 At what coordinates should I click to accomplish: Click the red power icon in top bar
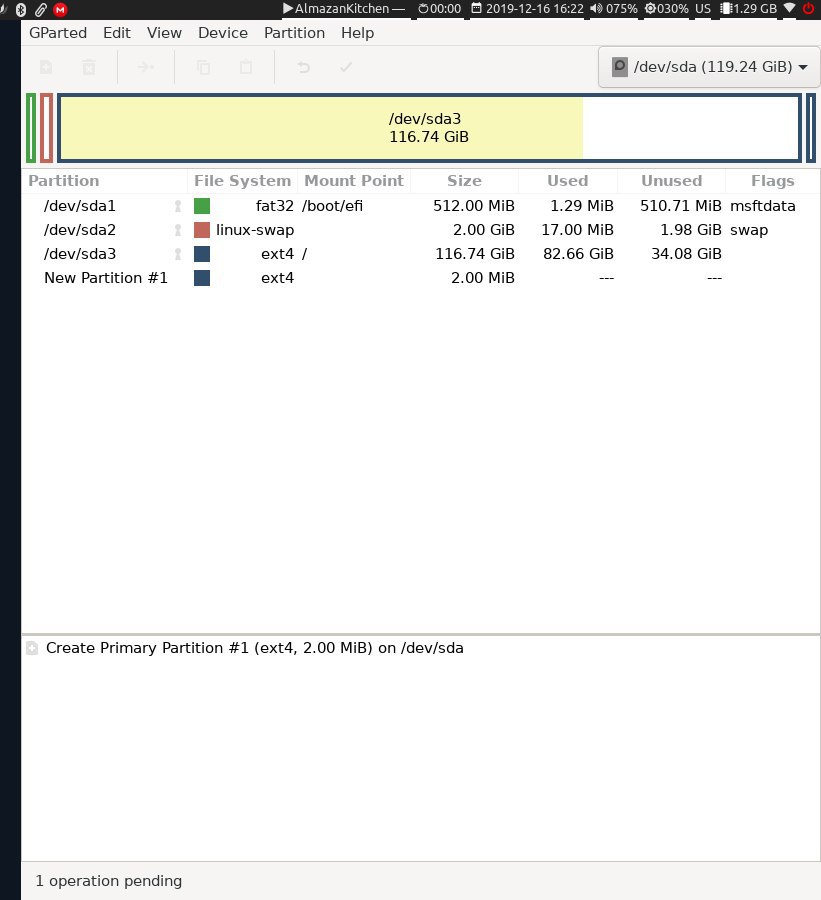pos(808,9)
